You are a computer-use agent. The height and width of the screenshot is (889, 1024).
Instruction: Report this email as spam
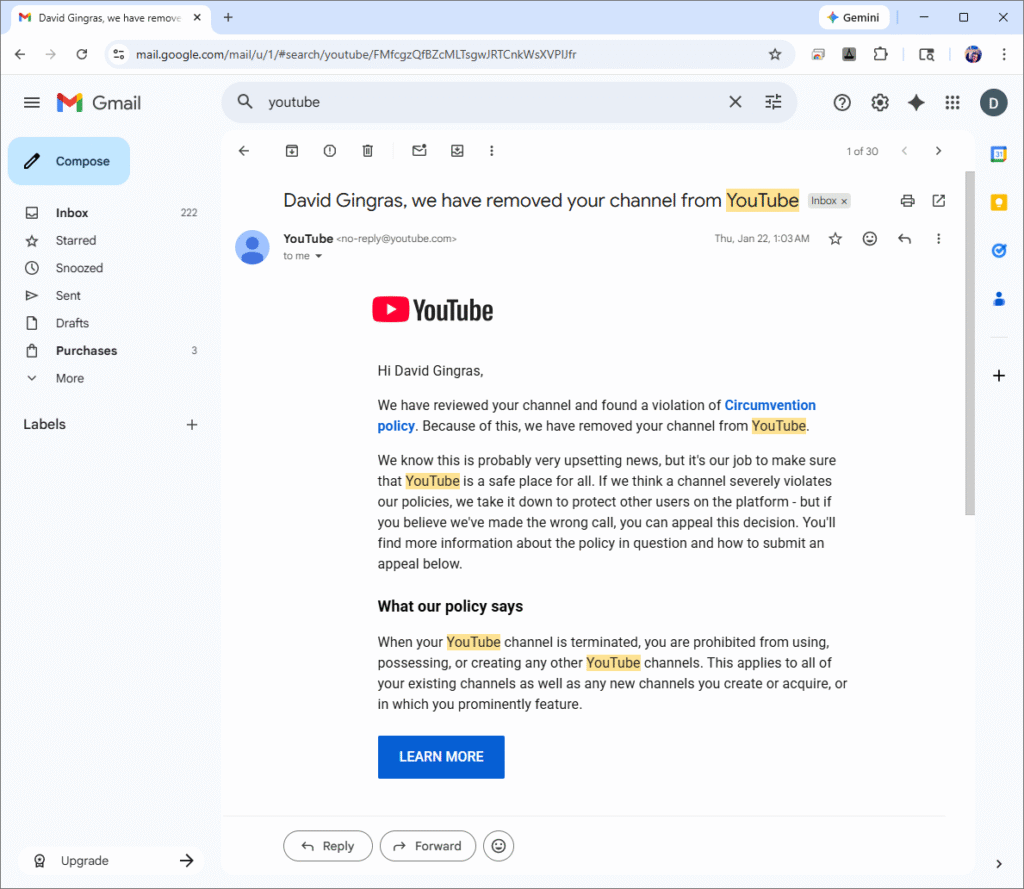(x=330, y=151)
